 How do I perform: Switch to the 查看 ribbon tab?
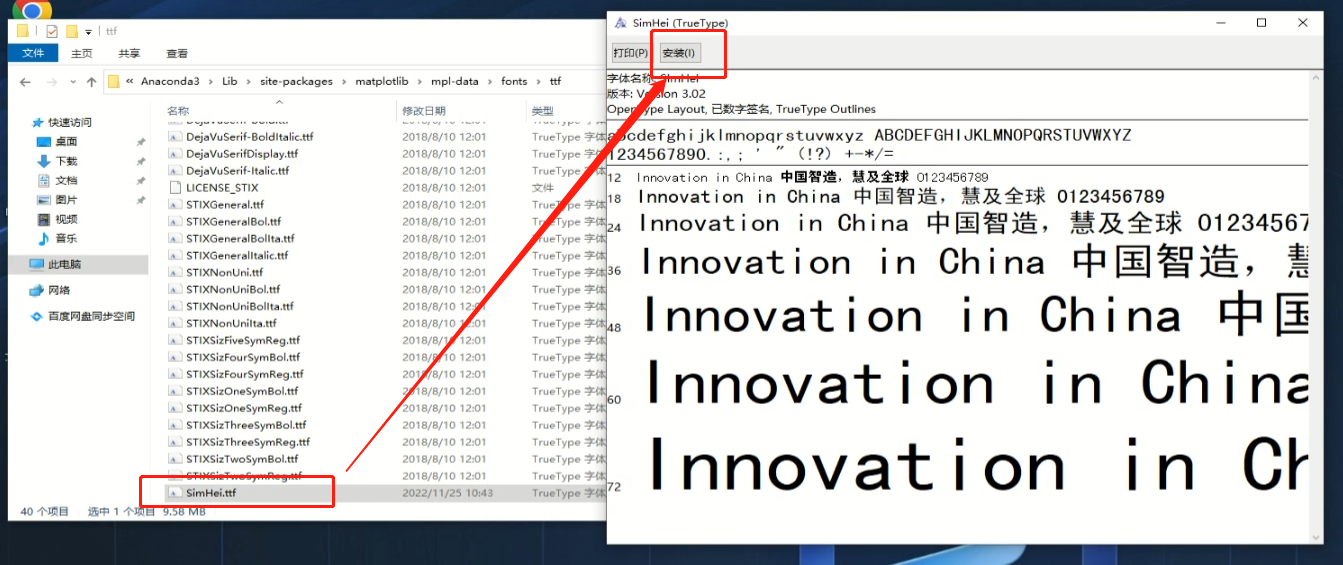point(177,53)
